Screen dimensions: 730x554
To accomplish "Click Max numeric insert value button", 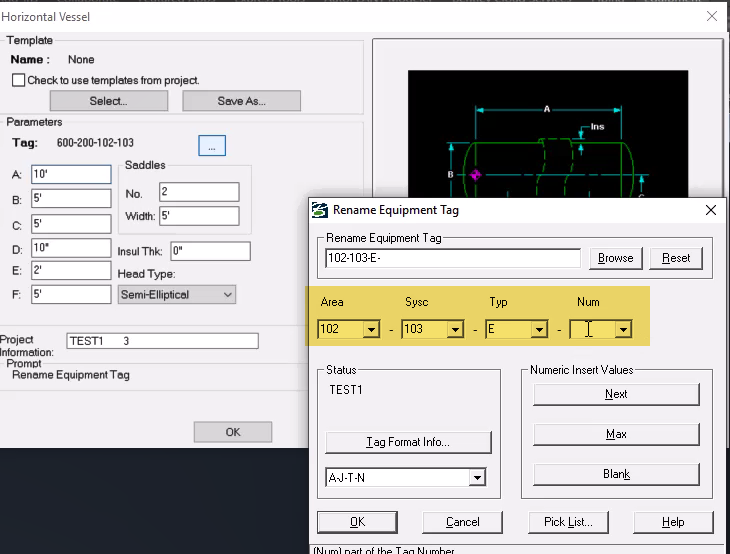I will point(616,434).
